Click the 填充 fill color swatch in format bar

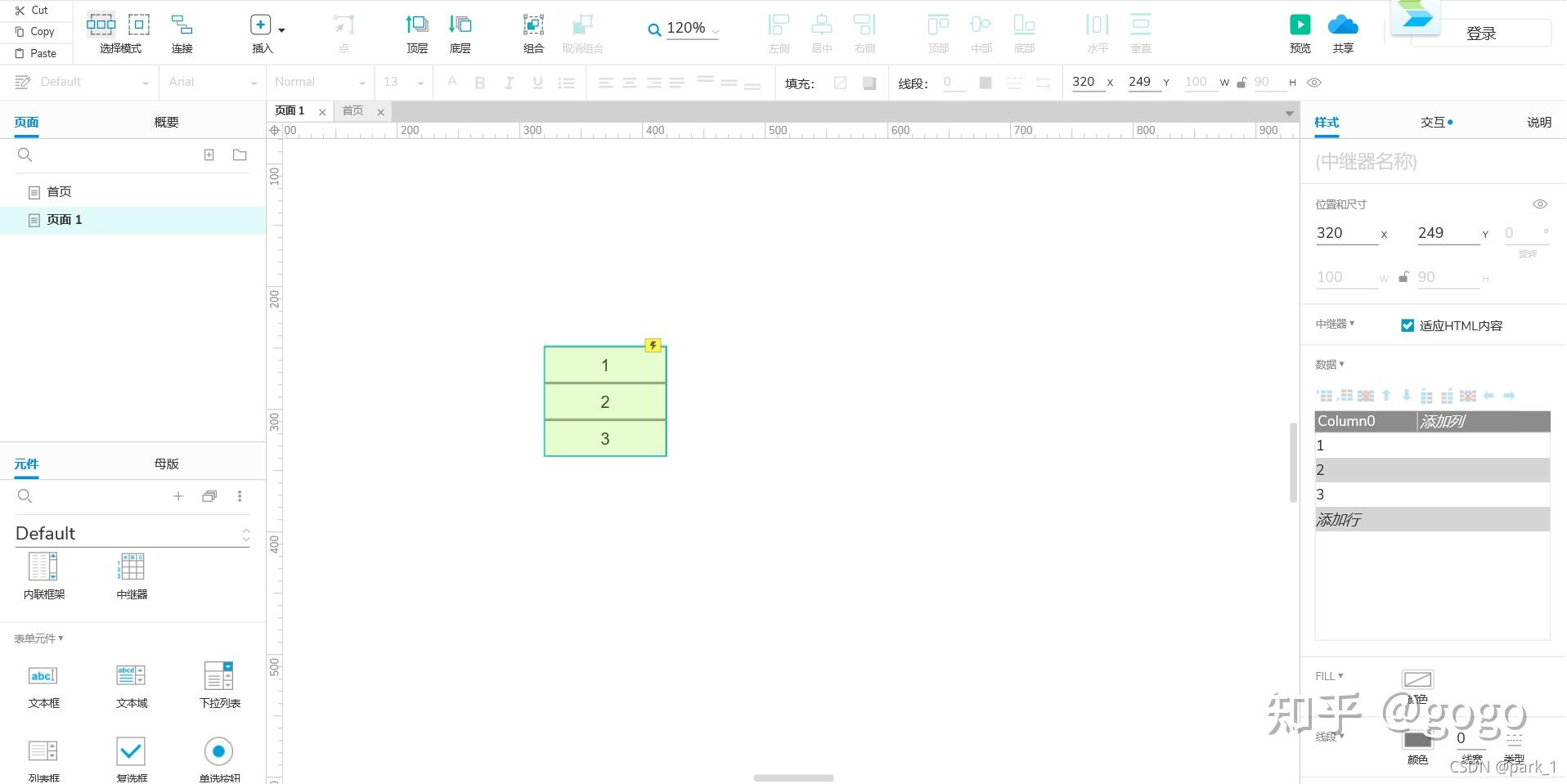[x=840, y=83]
